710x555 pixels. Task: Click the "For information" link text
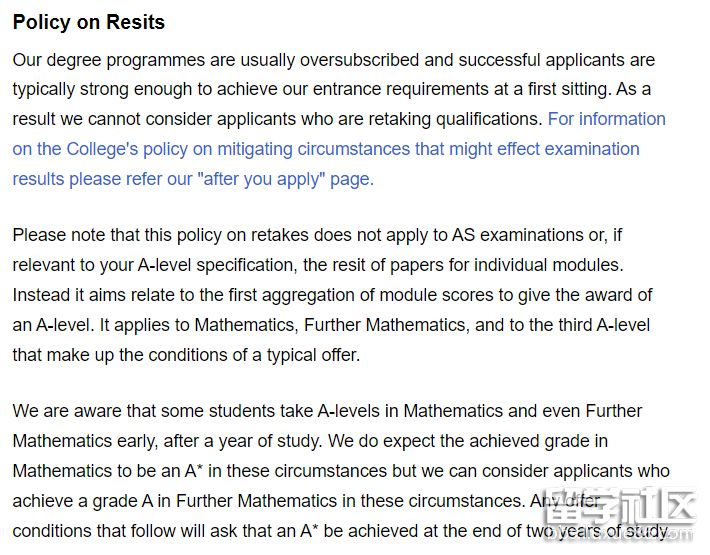tap(606, 119)
